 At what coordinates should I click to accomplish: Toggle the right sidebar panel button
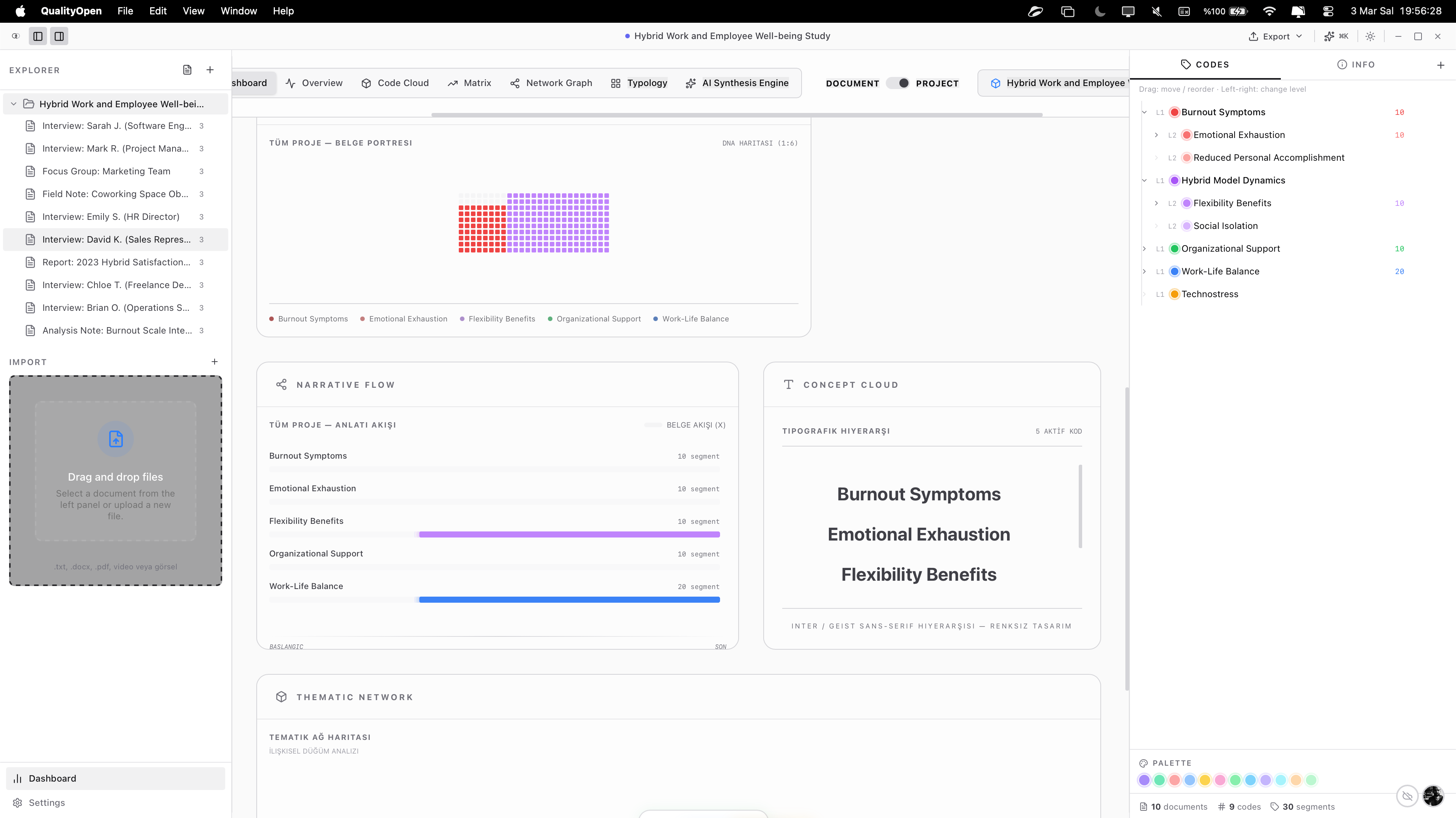[x=59, y=36]
